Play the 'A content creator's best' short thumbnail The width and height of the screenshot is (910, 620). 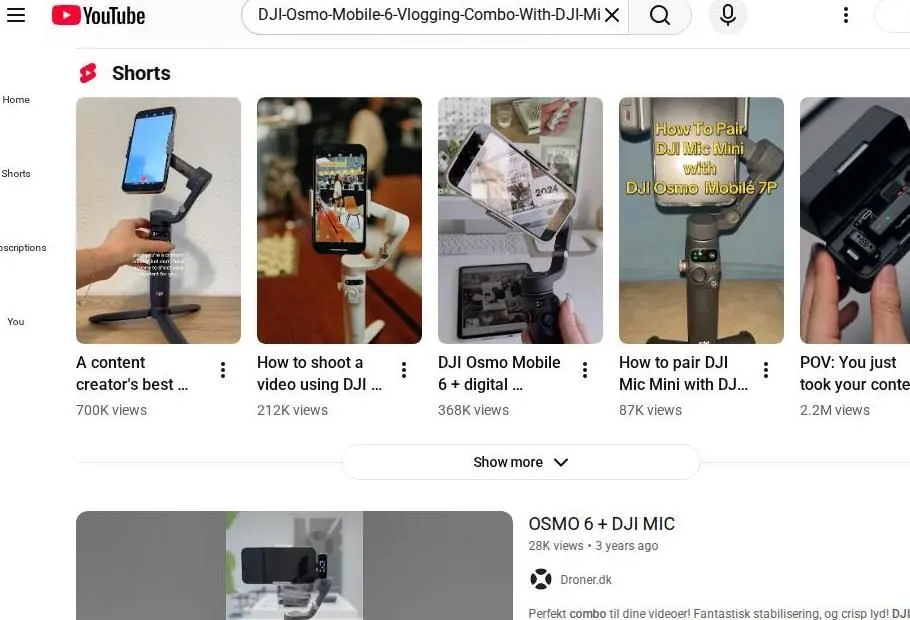[x=158, y=221]
